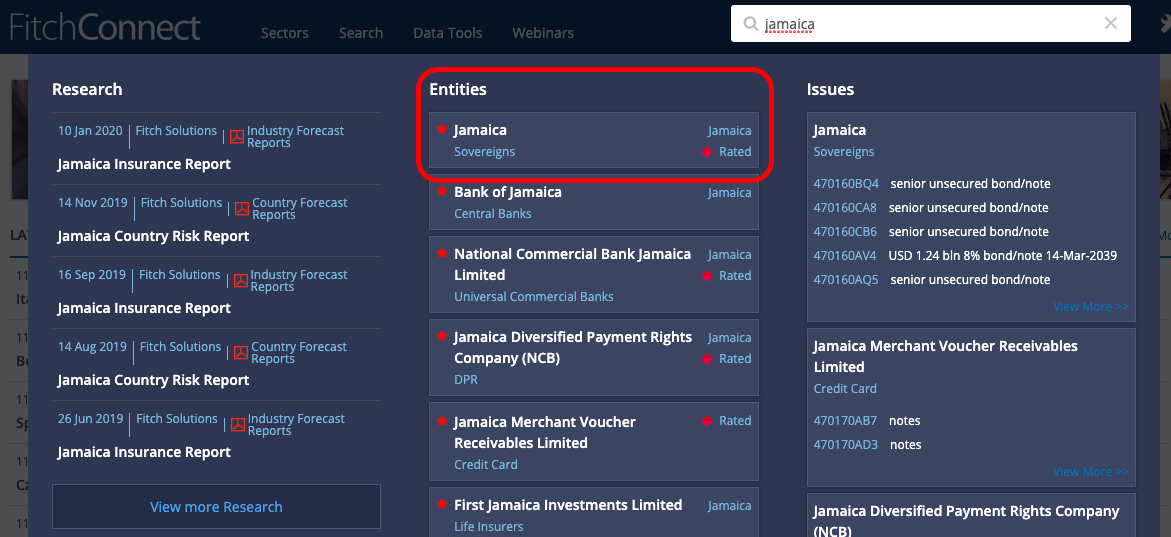Open bond 470160BQ4 link
The height and width of the screenshot is (537, 1171).
846,184
